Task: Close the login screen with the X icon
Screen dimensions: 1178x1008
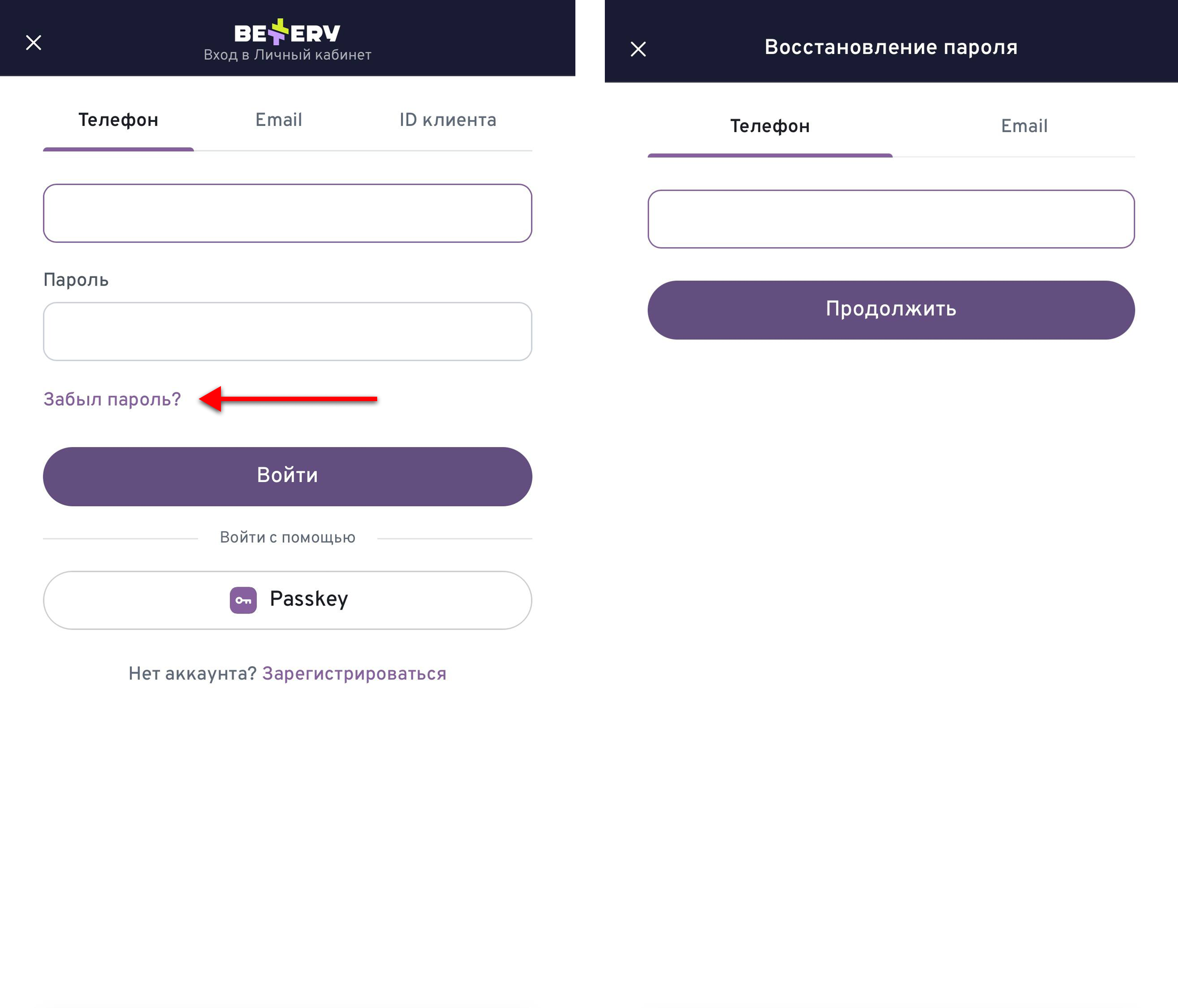Action: tap(33, 43)
